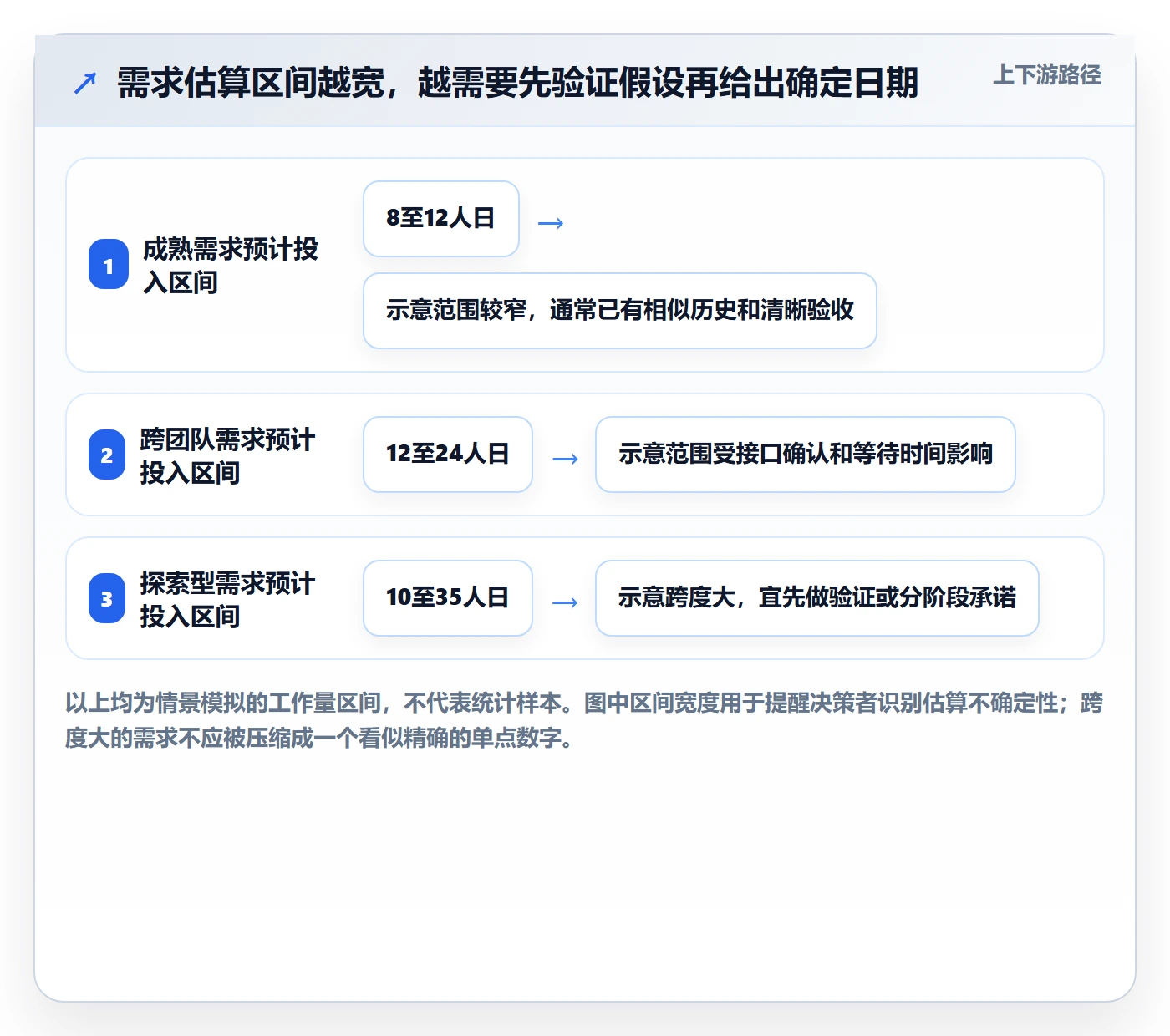Viewport: 1170px width, 1036px height.
Task: Select the number 1 badge for 成熟需求
Action: point(109,265)
